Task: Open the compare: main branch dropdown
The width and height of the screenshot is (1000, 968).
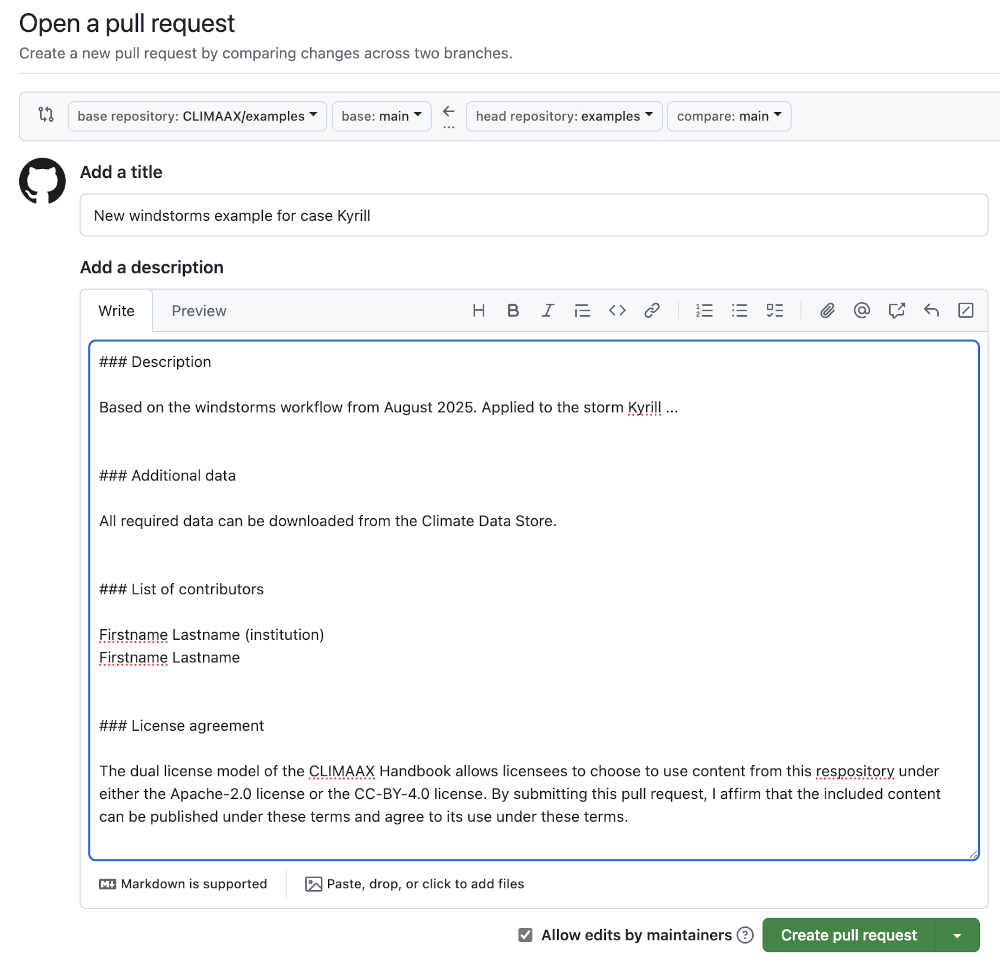Action: click(x=729, y=116)
